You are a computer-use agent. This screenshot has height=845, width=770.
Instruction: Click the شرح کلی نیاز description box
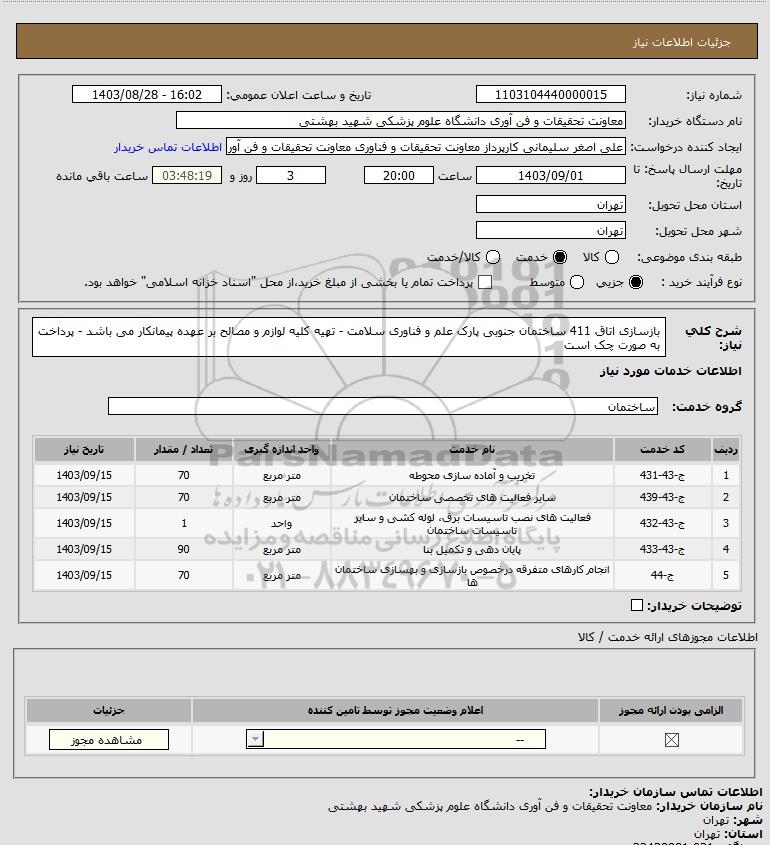point(349,337)
